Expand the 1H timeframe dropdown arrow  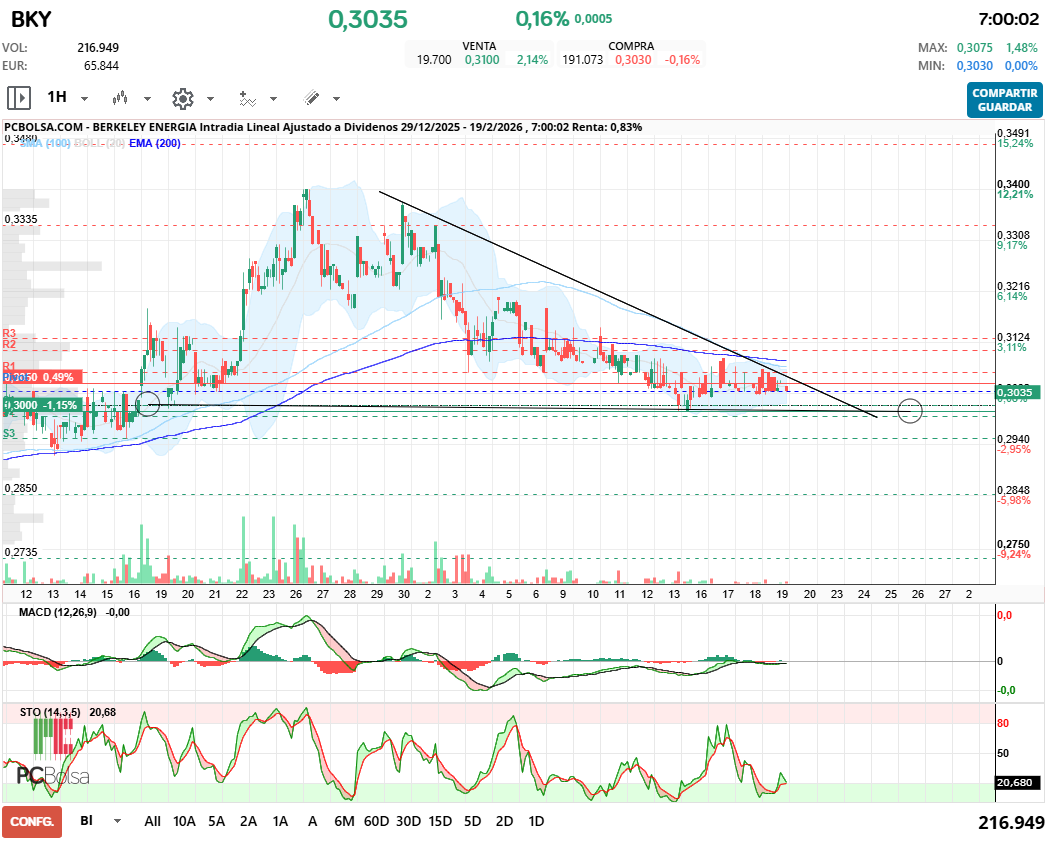point(84,99)
